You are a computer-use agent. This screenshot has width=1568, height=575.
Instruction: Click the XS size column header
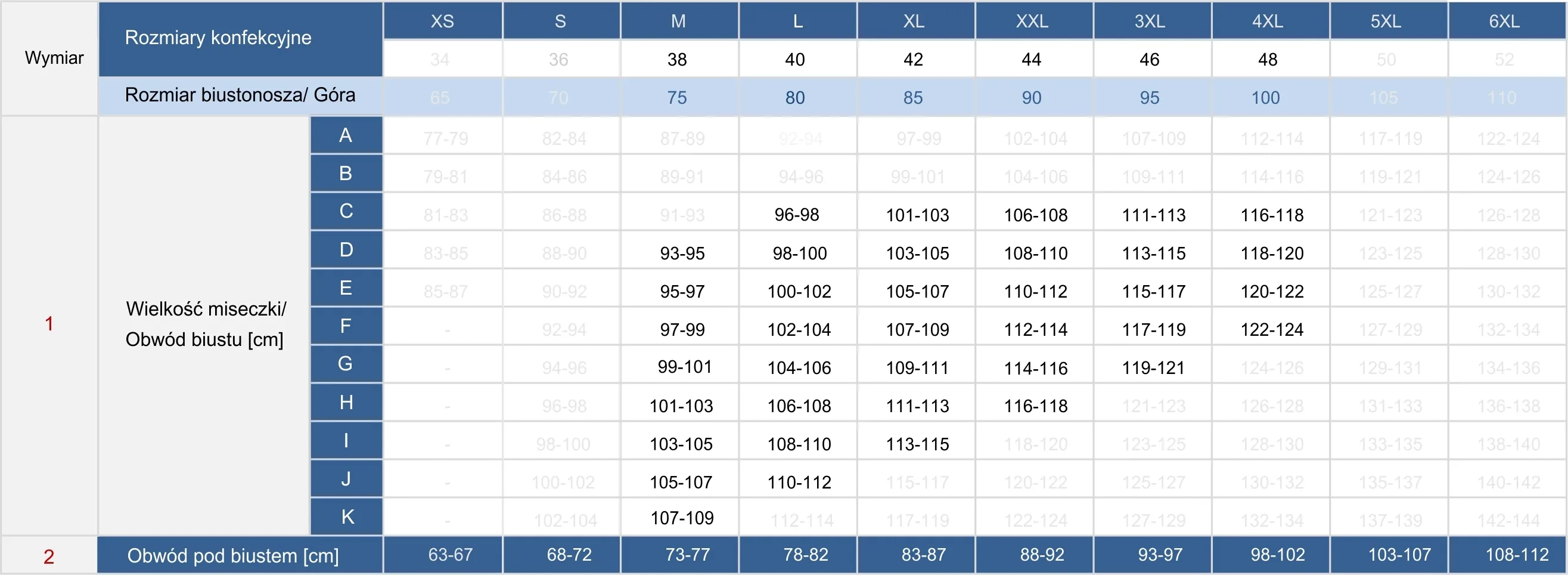coord(442,21)
